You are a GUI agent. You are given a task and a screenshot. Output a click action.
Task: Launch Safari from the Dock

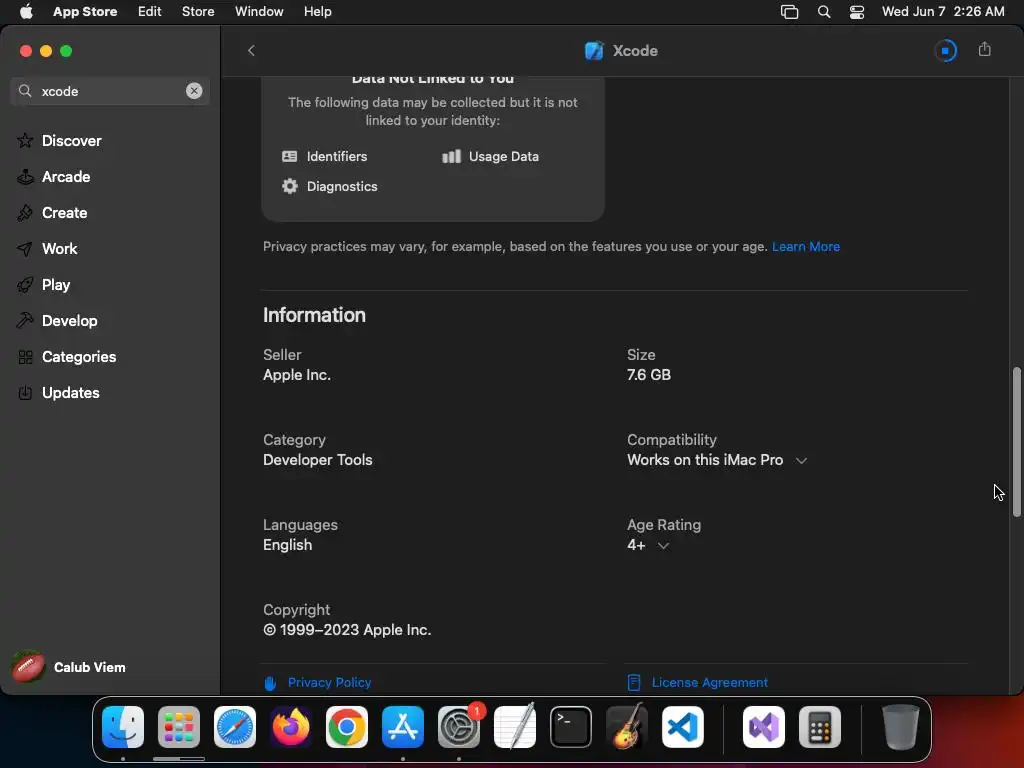point(235,727)
